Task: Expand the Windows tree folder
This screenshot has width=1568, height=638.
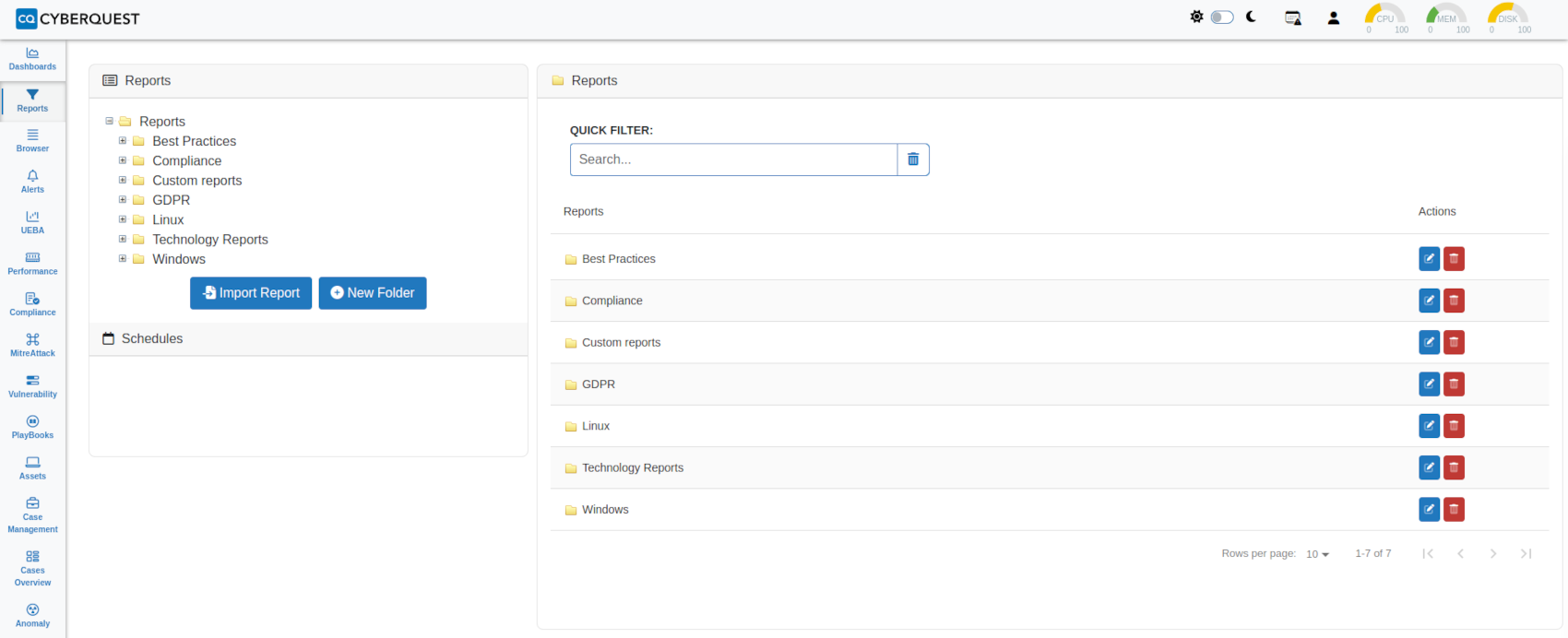Action: click(123, 259)
